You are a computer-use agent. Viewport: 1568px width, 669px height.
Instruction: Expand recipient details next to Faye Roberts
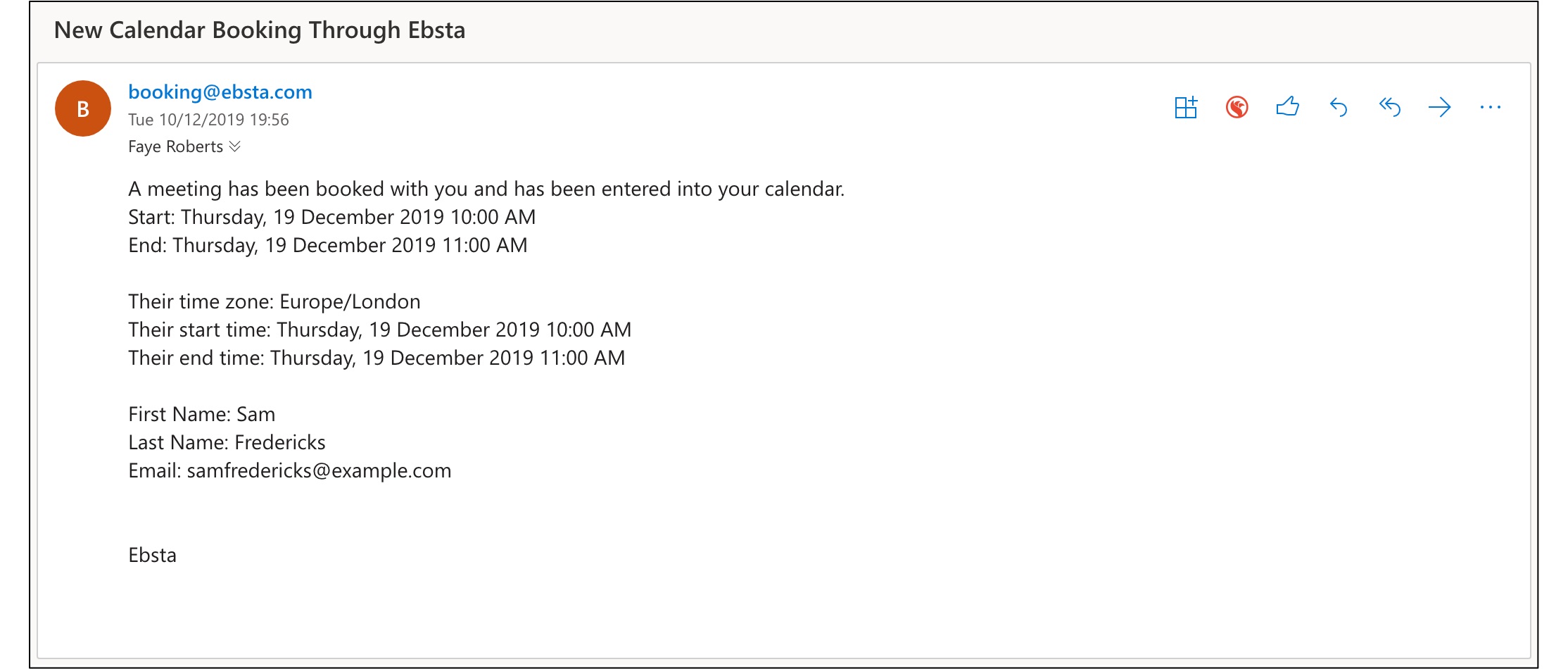[235, 146]
